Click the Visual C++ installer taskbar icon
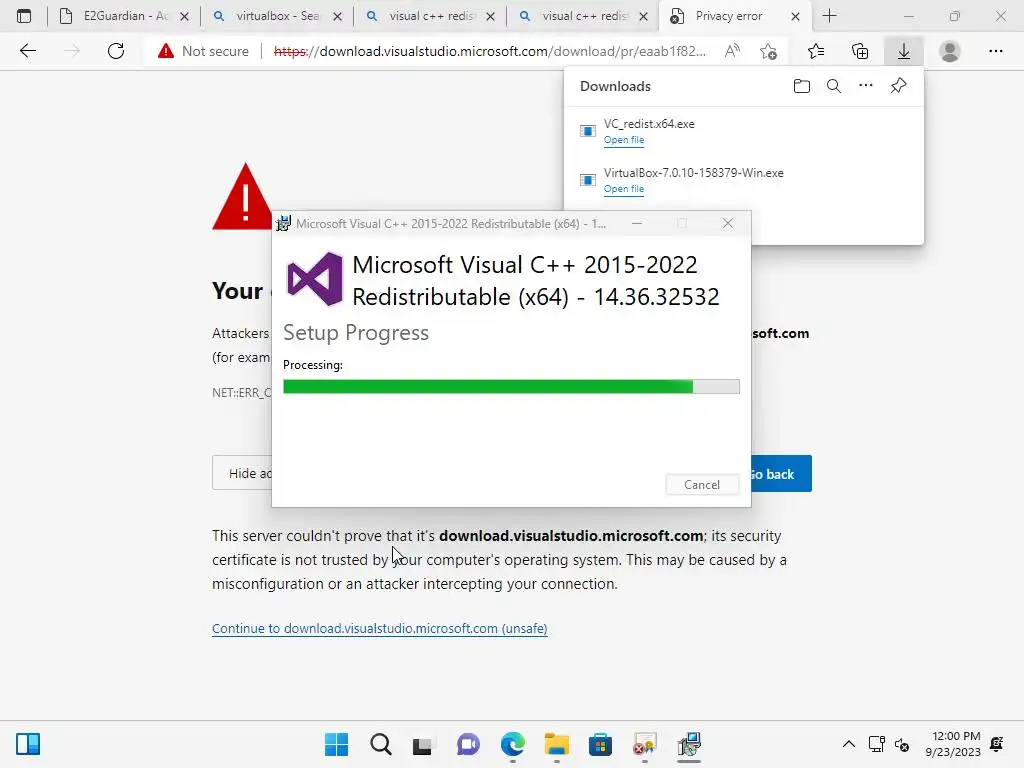The image size is (1024, 768). click(x=689, y=744)
